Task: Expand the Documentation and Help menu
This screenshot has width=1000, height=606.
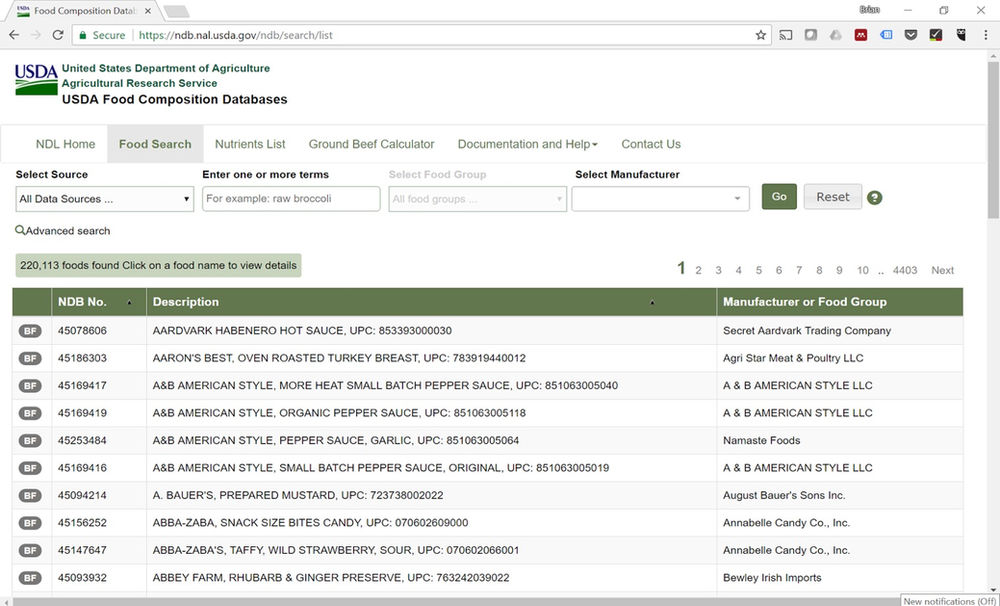Action: pos(527,144)
